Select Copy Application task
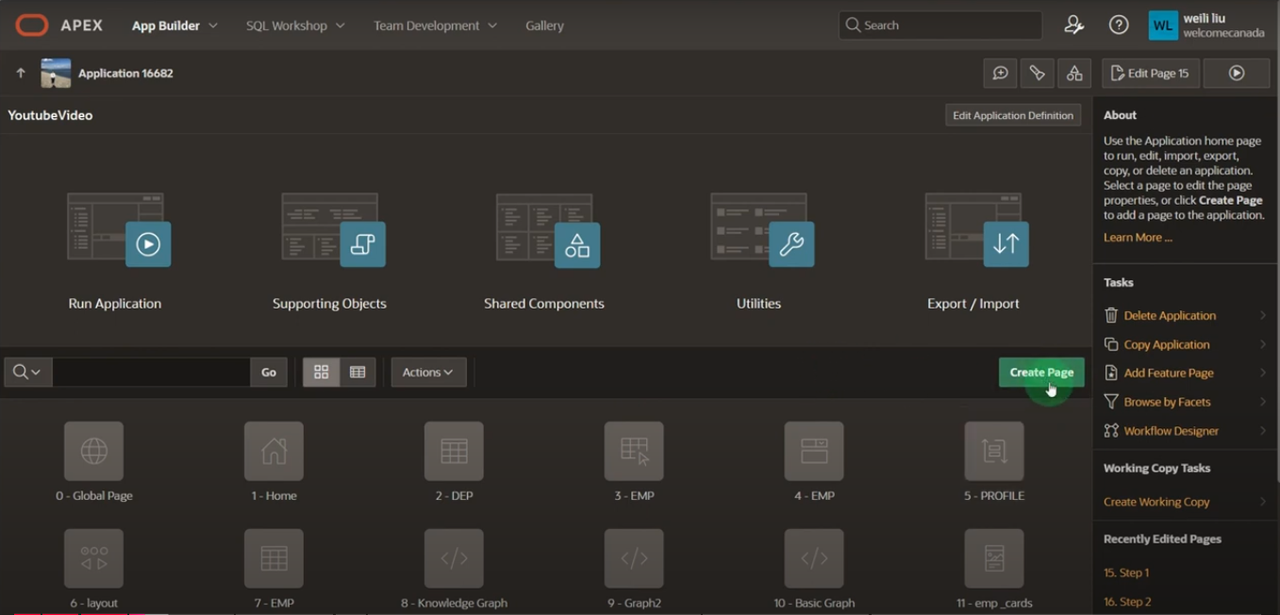The width and height of the screenshot is (1280, 615). pos(1167,344)
